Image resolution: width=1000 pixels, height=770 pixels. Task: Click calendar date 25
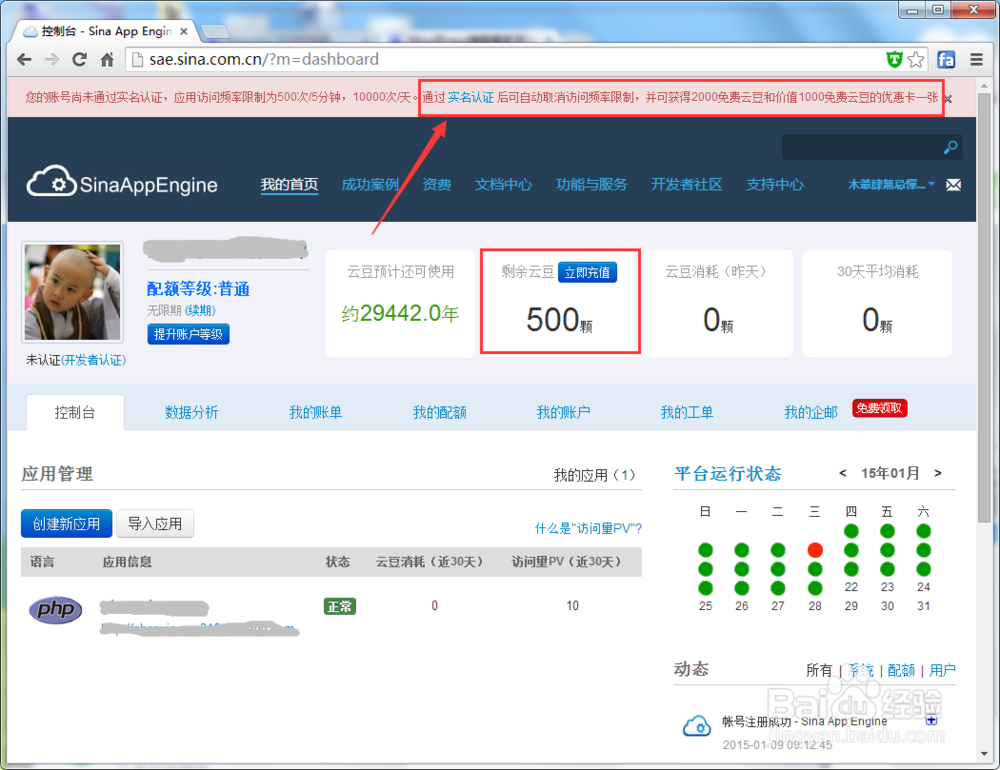(705, 606)
